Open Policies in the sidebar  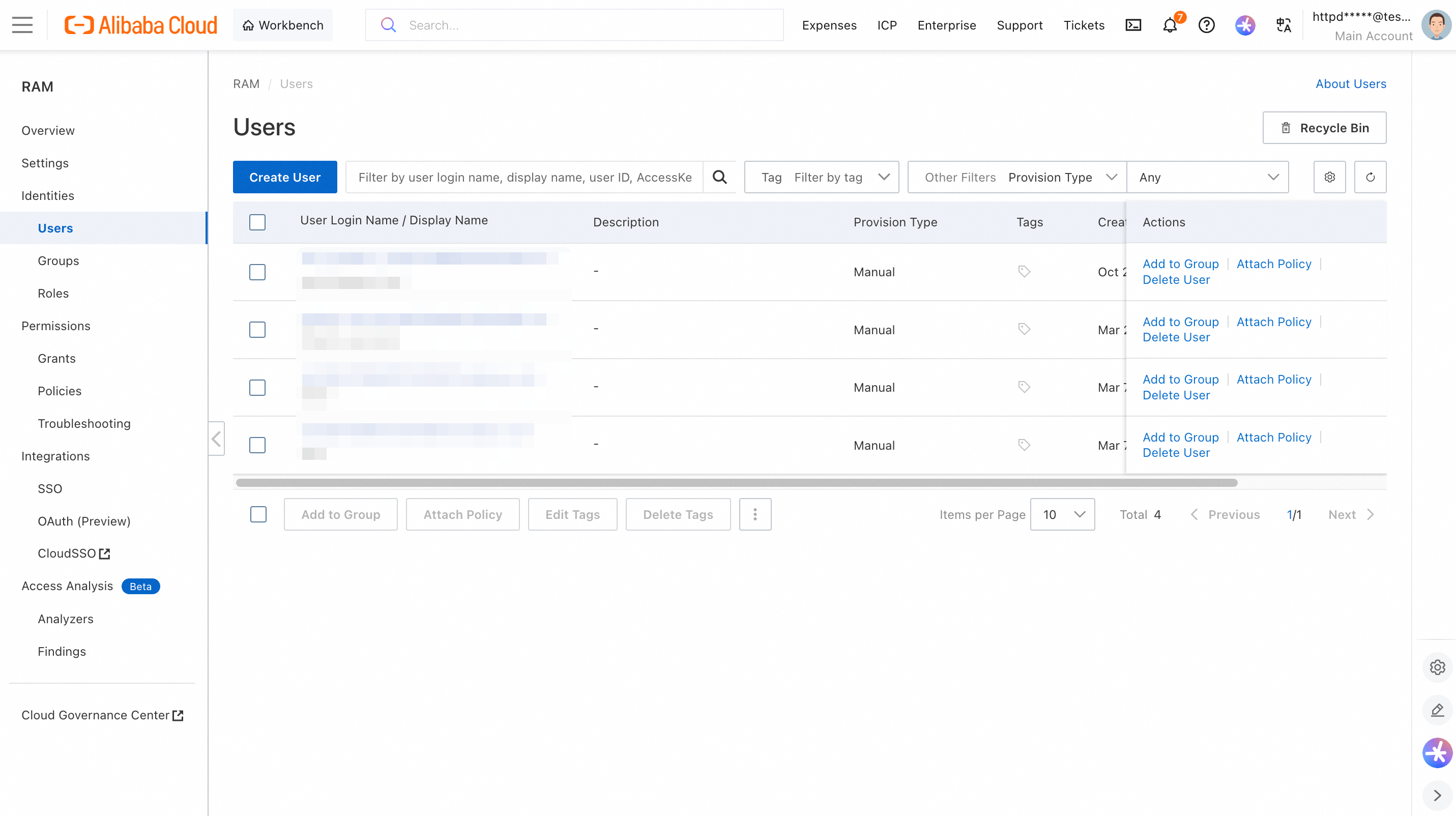tap(60, 391)
